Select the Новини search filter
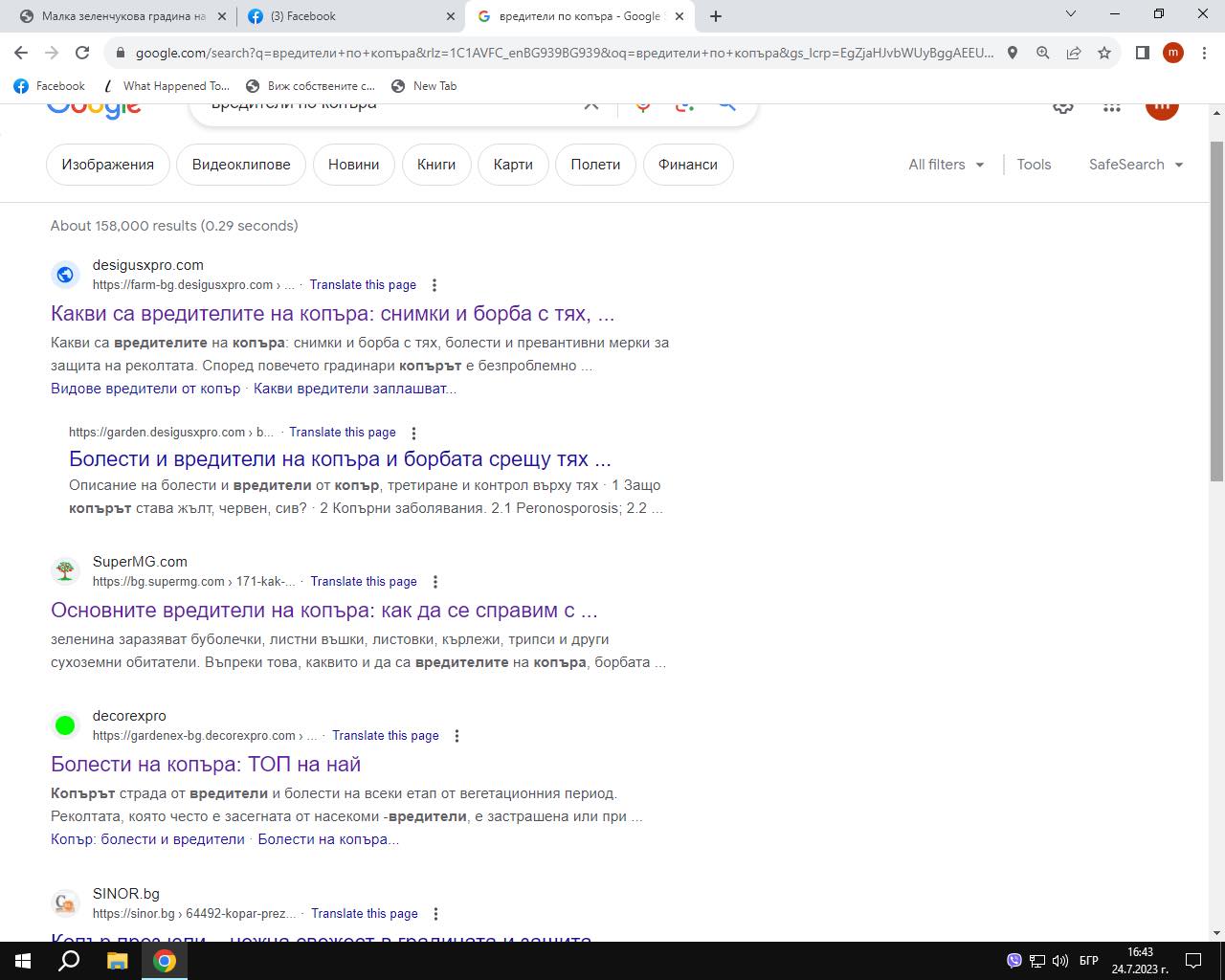Screen dimensions: 1225x980 coord(353,165)
